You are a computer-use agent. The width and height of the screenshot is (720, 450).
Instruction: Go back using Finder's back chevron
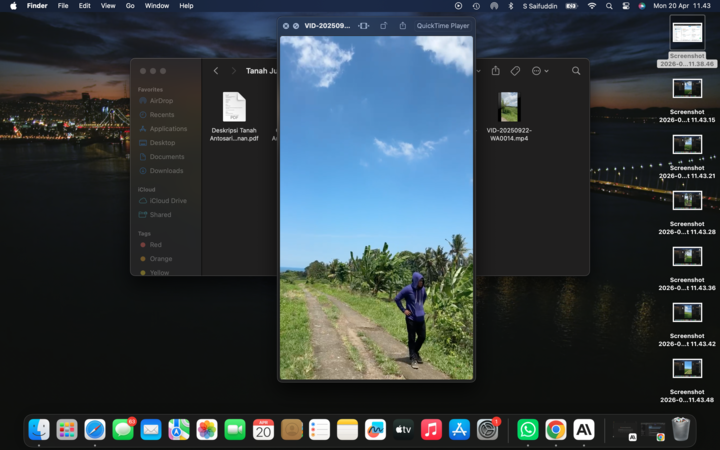click(x=216, y=71)
